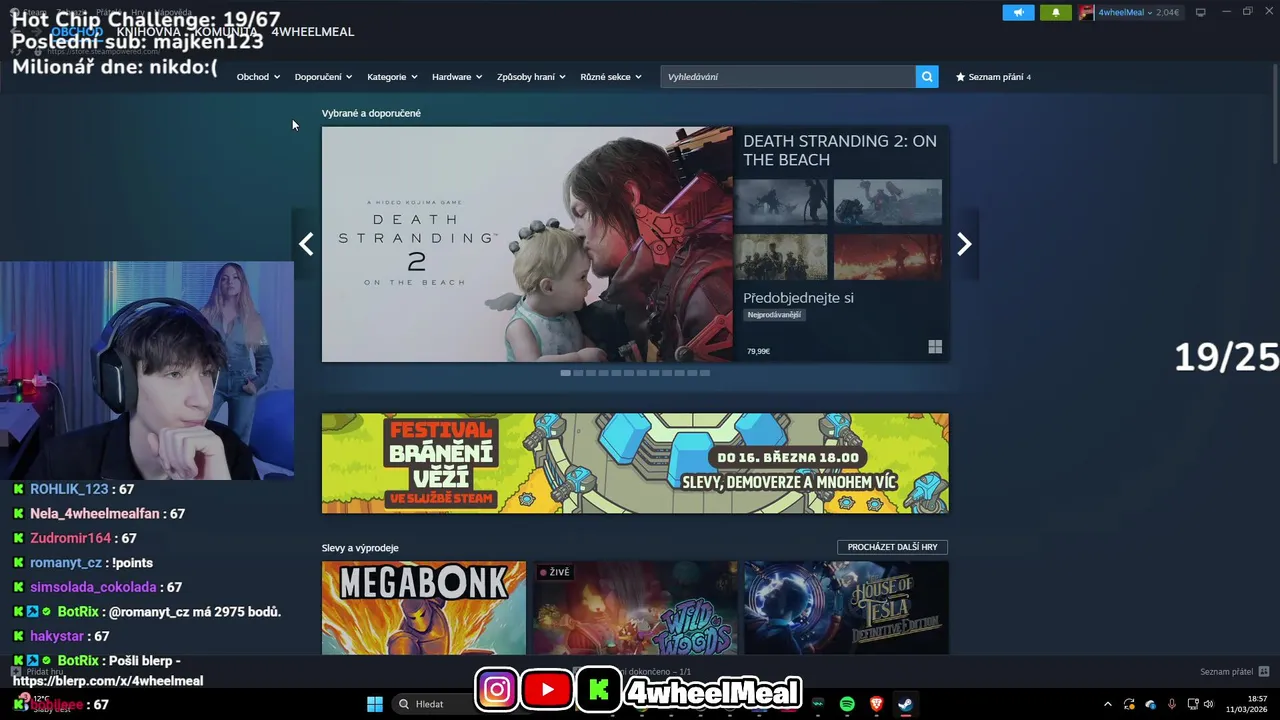Expand the Způsoby hraní dropdown

pos(531,77)
